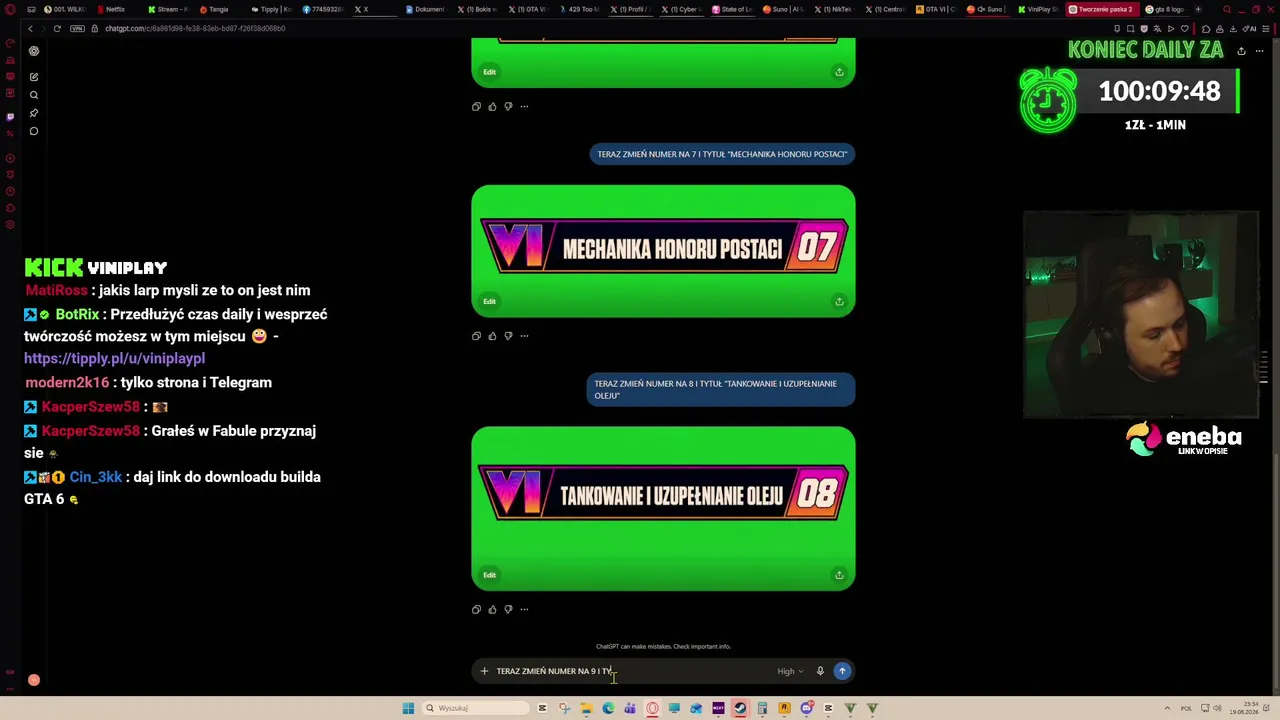Screen dimensions: 1280x720
Task: Open more options under the 07 image
Action: [x=524, y=336]
